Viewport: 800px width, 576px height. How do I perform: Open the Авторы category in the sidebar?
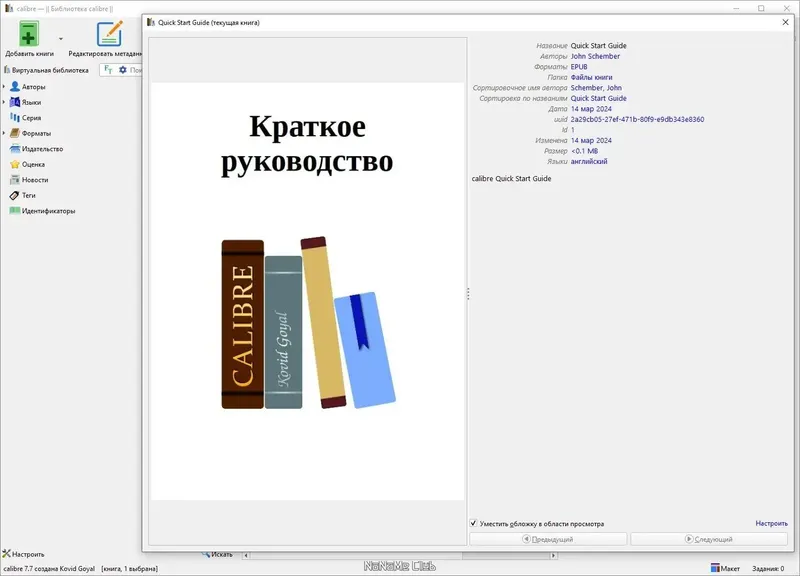(35, 88)
